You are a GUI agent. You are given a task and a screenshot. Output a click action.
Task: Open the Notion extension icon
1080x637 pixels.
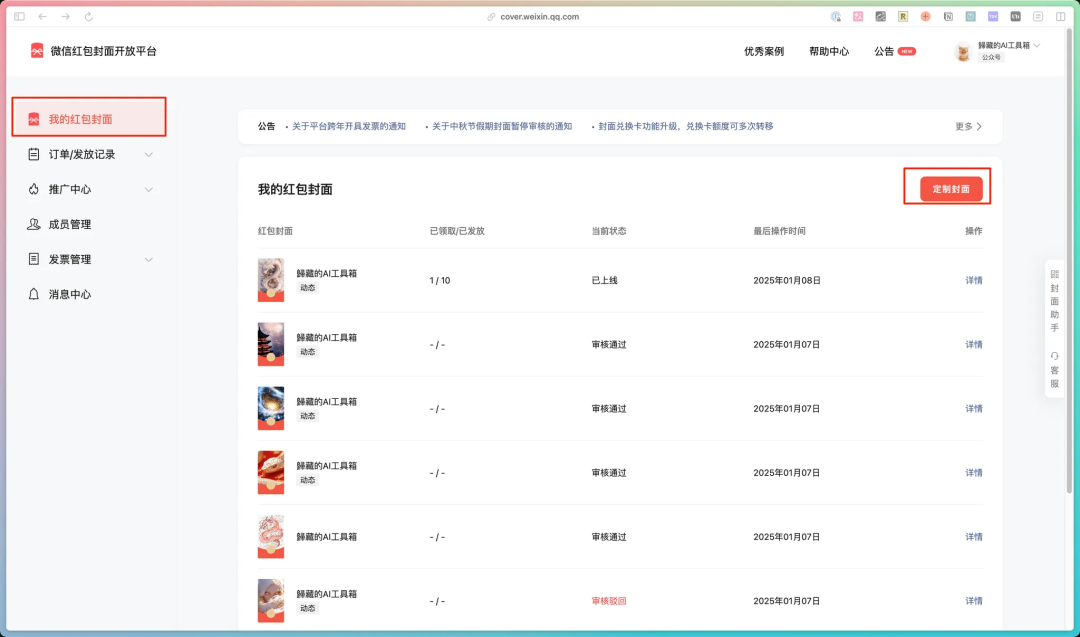coord(948,17)
